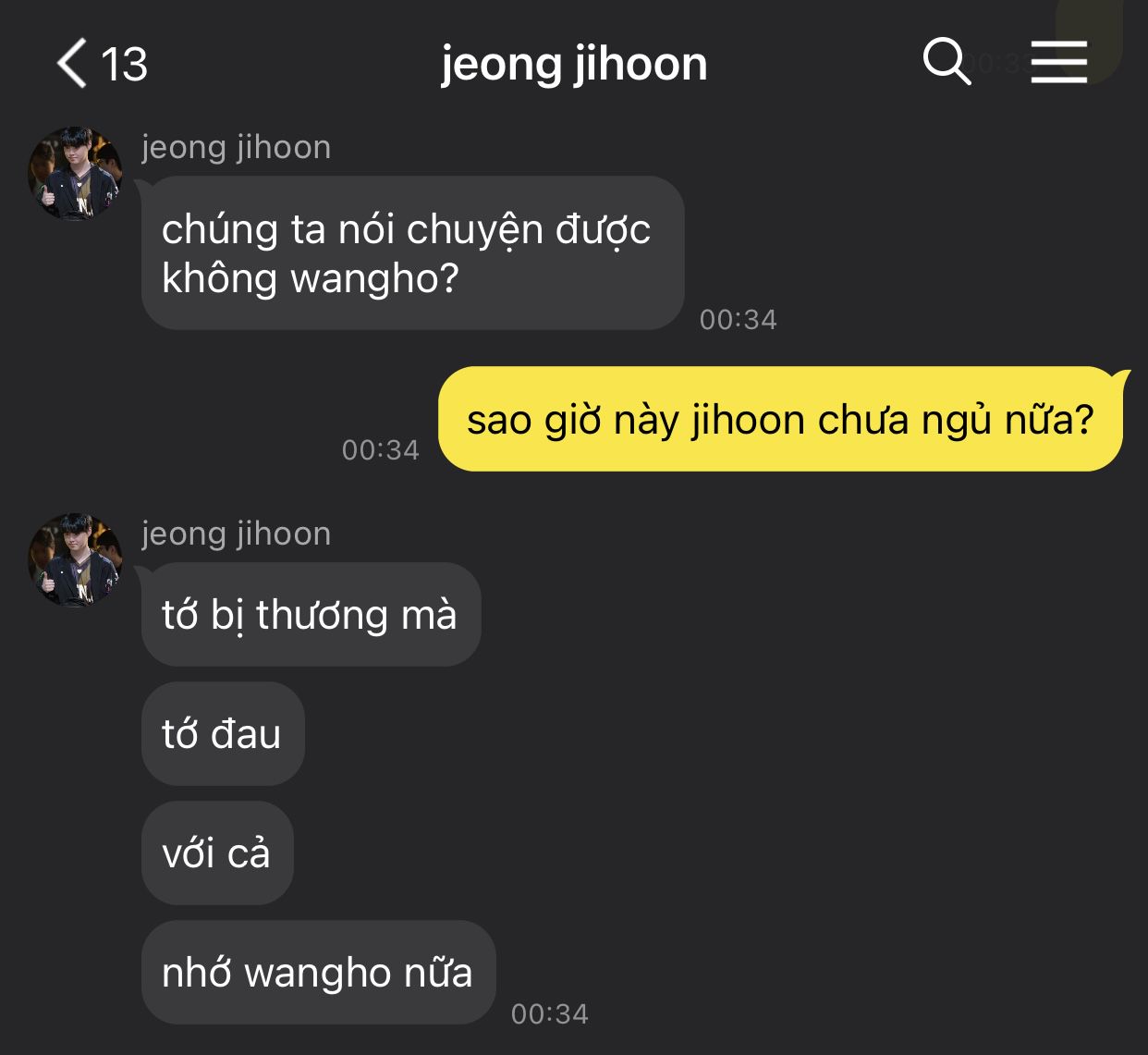Tap sender name above 'tớ bị thương mà'
The width and height of the screenshot is (1148, 1055).
tap(236, 534)
